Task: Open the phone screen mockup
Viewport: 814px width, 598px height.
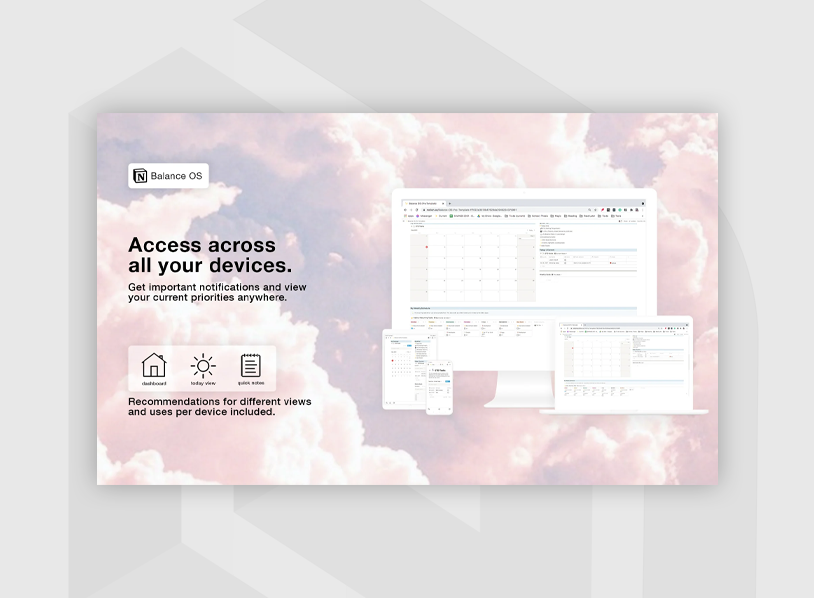Action: click(439, 389)
